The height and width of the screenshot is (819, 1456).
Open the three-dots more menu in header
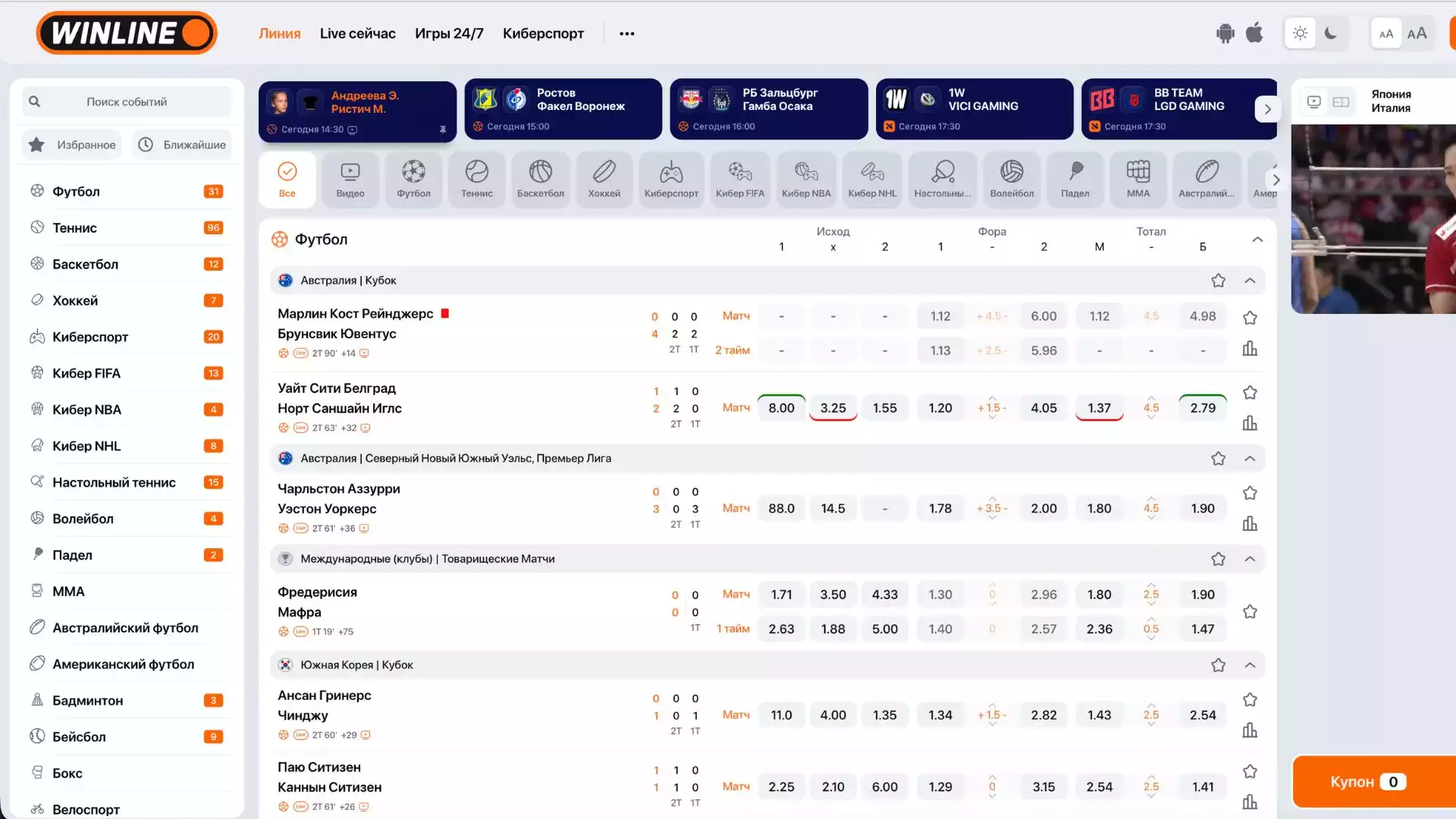626,33
